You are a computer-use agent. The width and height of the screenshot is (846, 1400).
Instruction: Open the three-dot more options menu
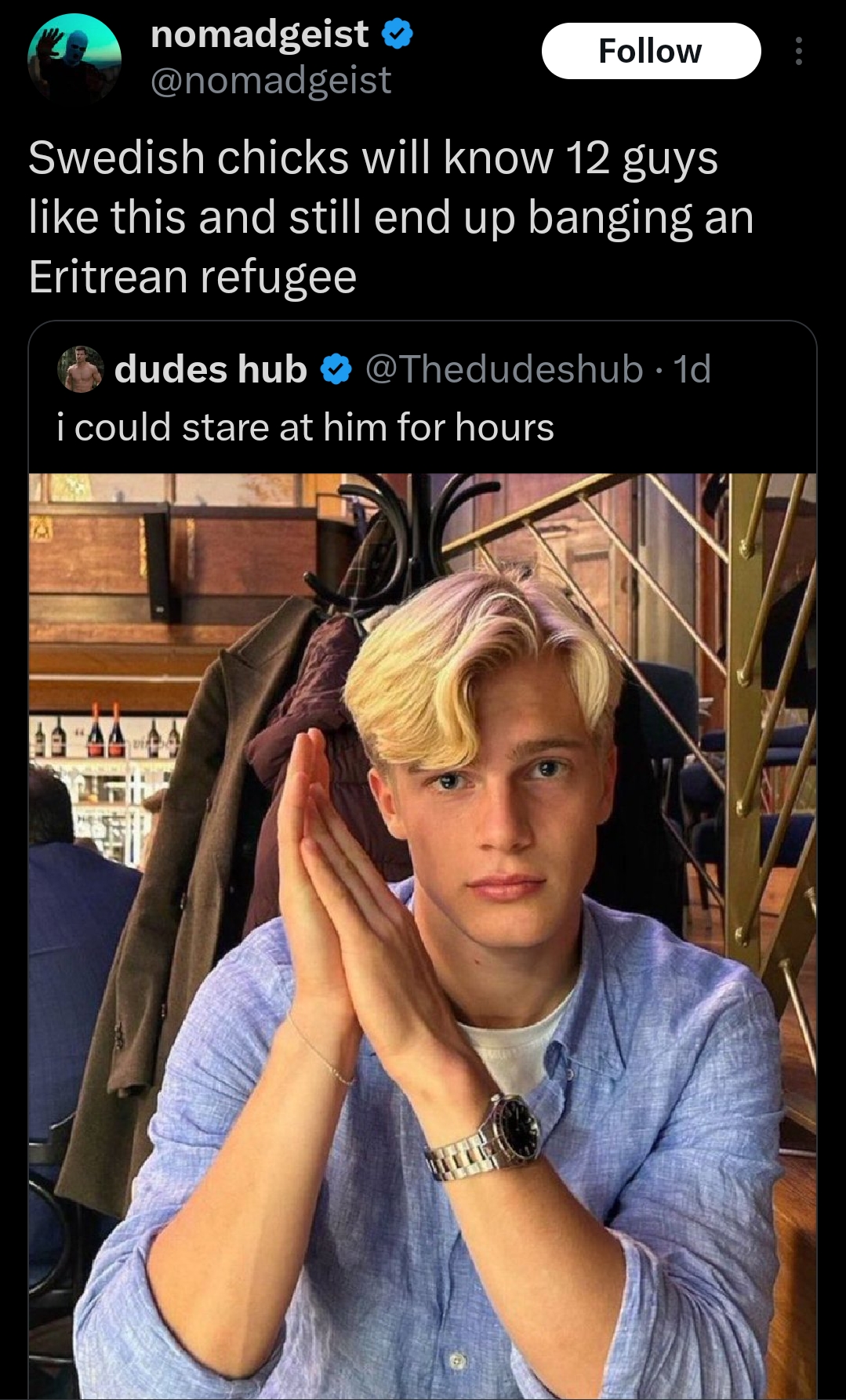click(x=798, y=51)
